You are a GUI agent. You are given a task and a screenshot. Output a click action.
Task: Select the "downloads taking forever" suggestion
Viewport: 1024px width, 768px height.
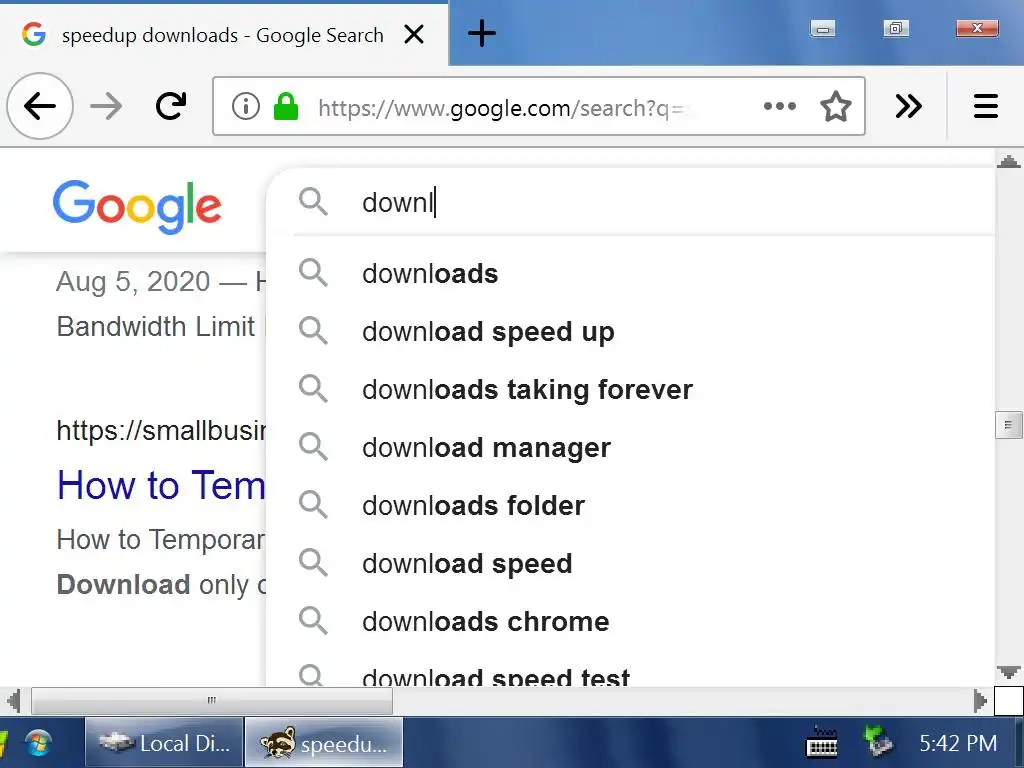527,390
